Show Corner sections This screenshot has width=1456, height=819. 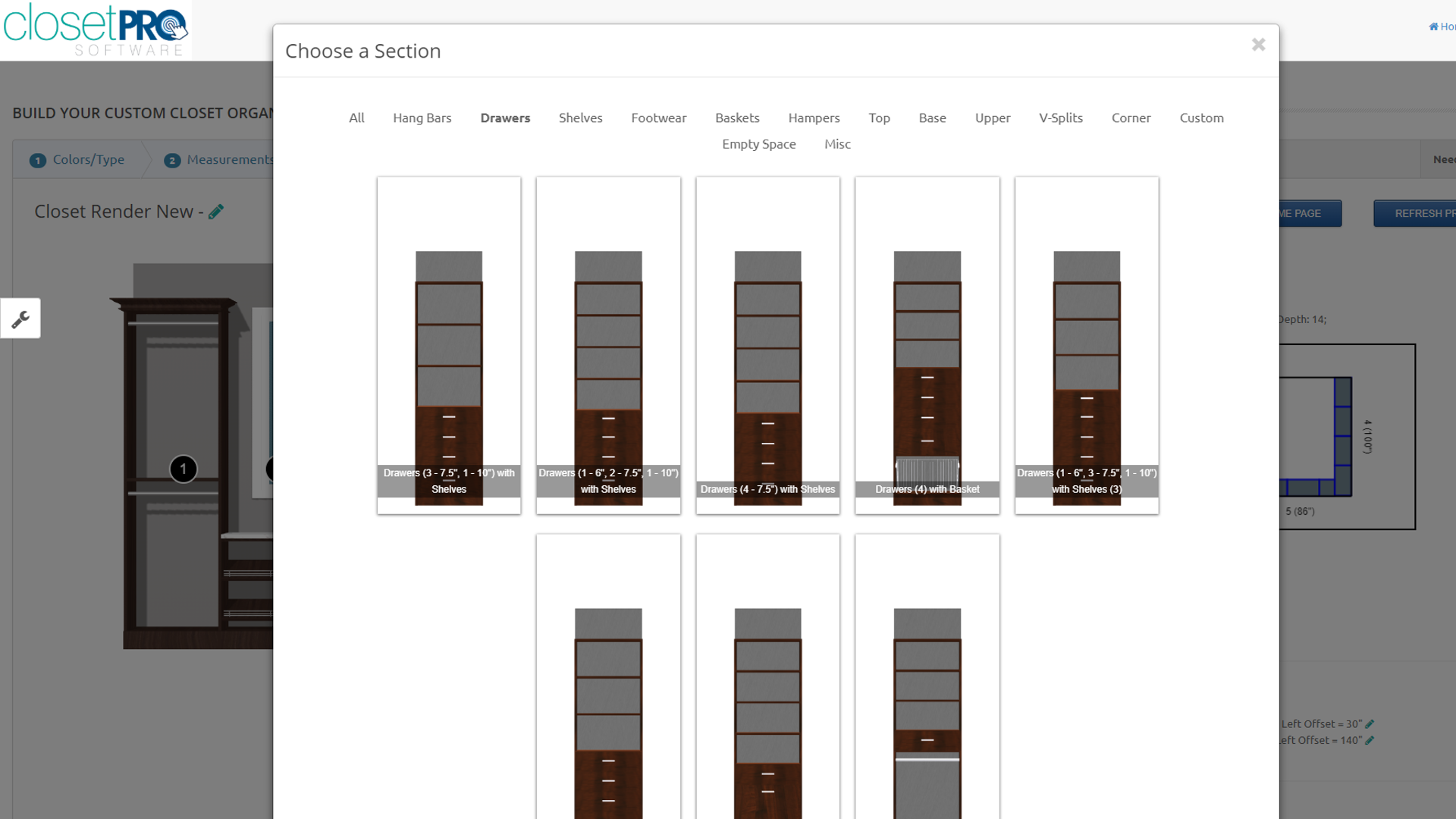click(x=1131, y=118)
